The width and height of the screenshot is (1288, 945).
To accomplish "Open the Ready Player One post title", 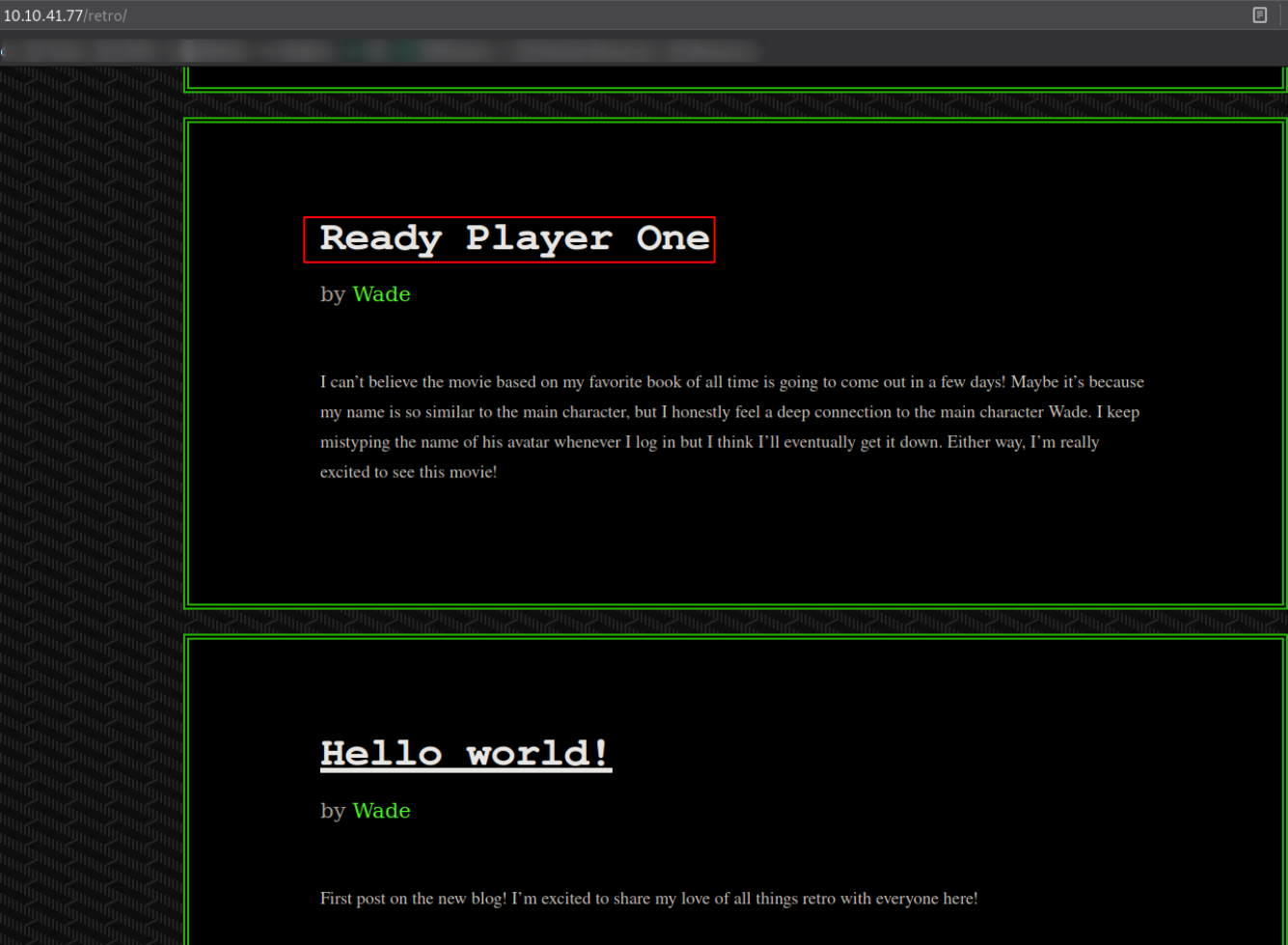I will pyautogui.click(x=514, y=238).
